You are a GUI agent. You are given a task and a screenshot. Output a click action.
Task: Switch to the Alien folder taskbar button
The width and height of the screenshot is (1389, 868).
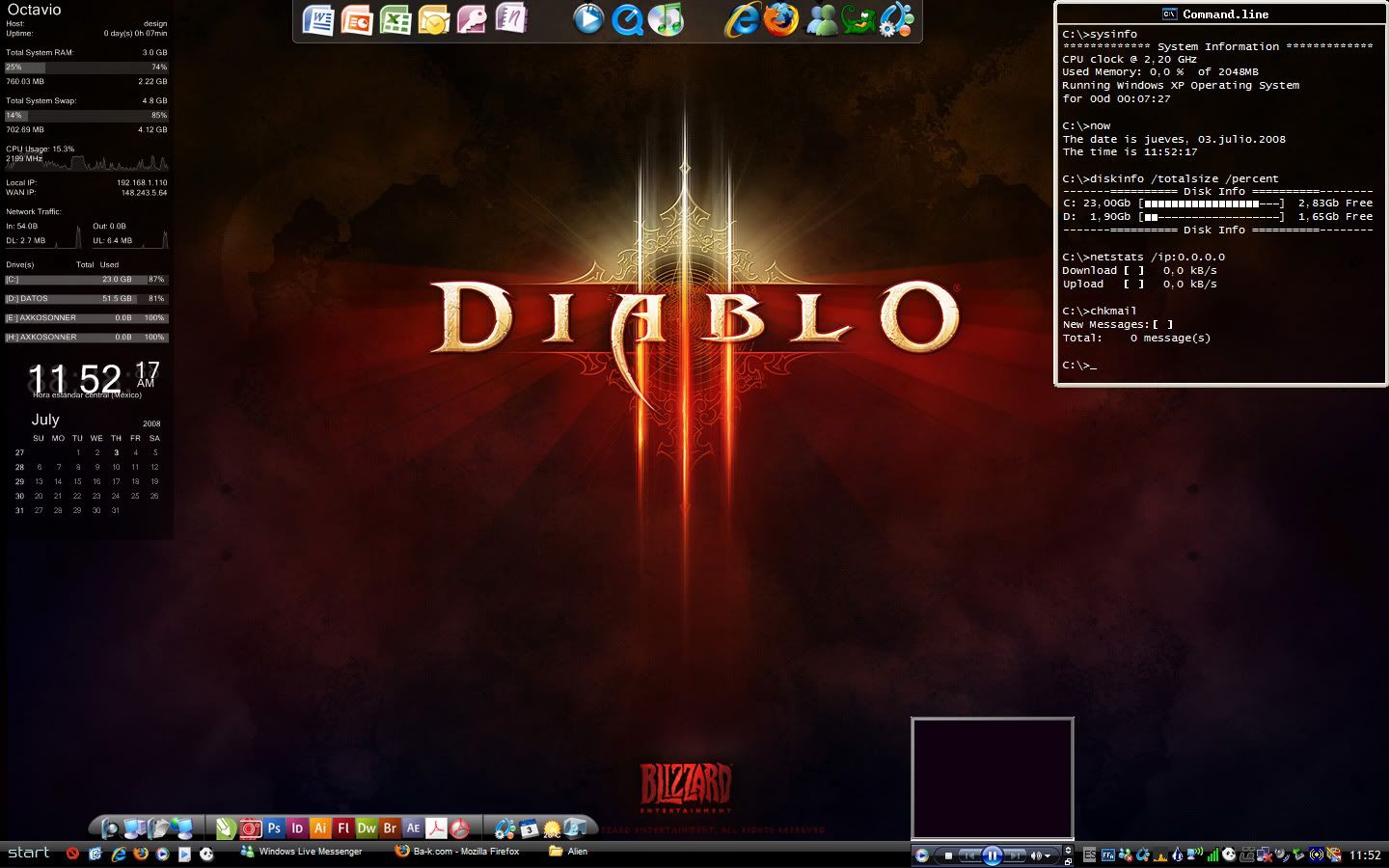point(568,852)
